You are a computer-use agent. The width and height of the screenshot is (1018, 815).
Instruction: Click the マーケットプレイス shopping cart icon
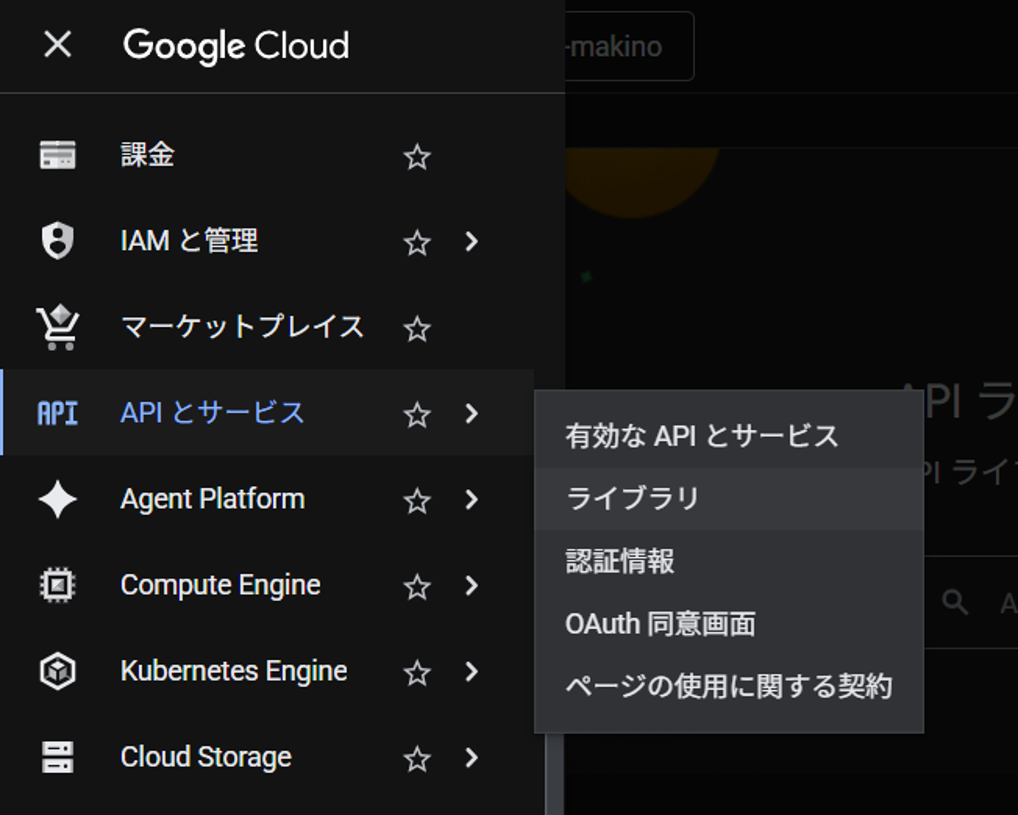click(x=58, y=327)
